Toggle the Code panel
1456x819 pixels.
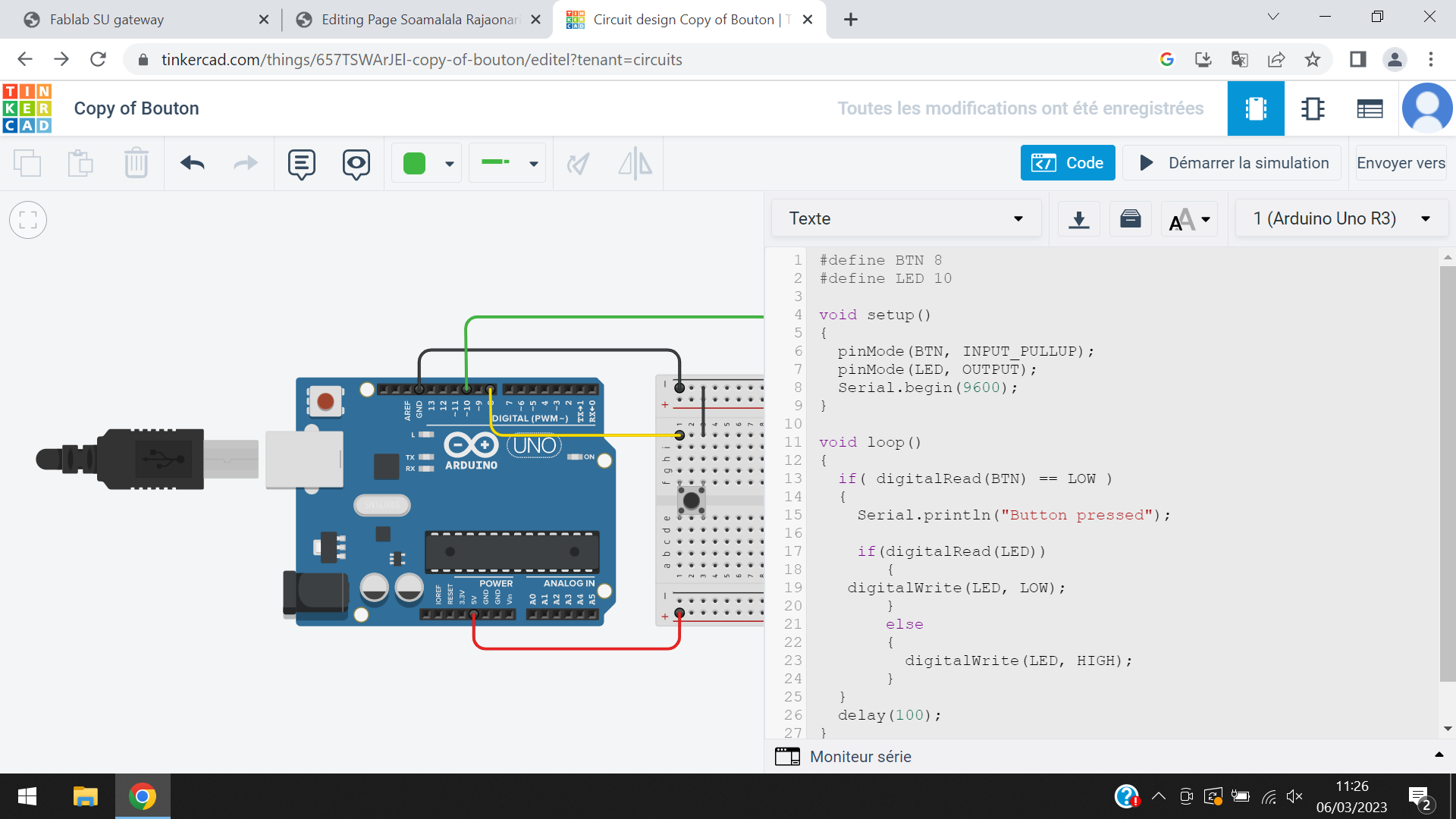tap(1068, 163)
